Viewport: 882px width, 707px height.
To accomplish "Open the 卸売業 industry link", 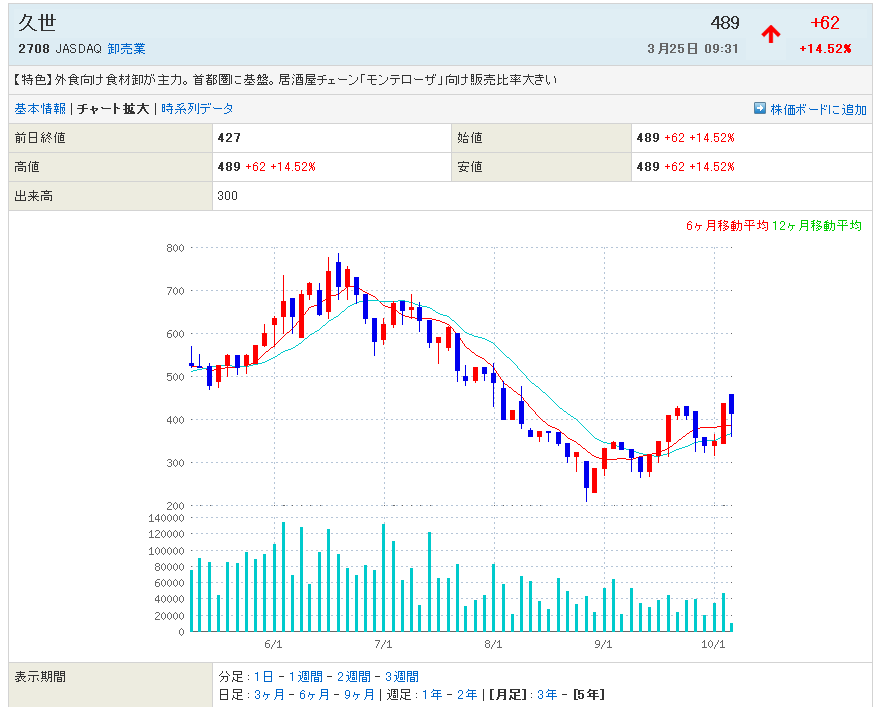I will pos(127,48).
